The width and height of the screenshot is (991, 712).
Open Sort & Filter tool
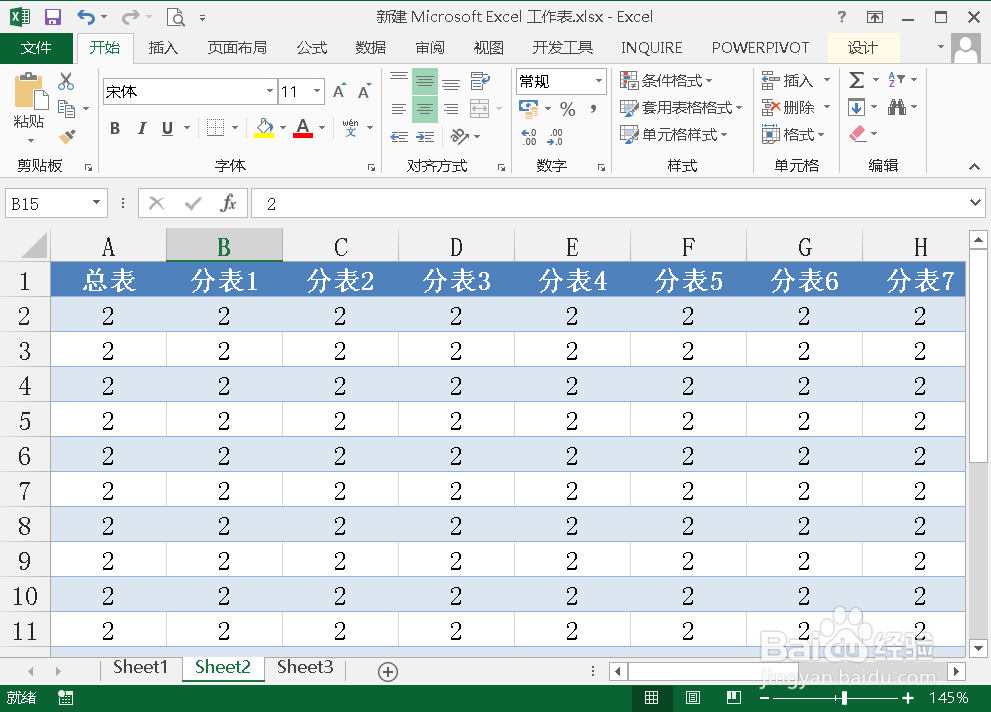tap(896, 80)
